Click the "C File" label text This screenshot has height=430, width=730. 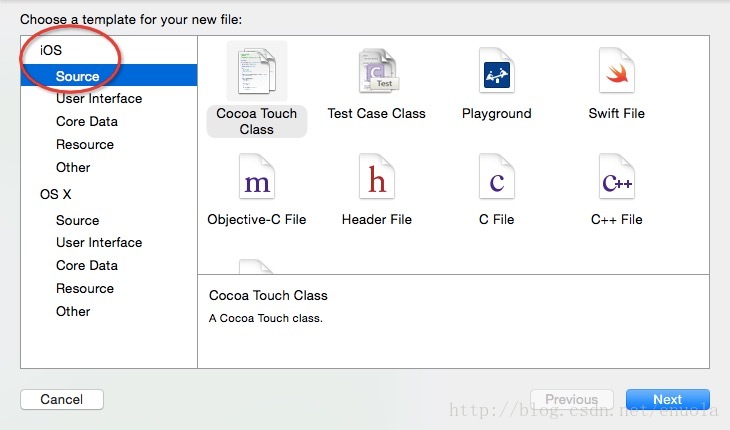[497, 219]
